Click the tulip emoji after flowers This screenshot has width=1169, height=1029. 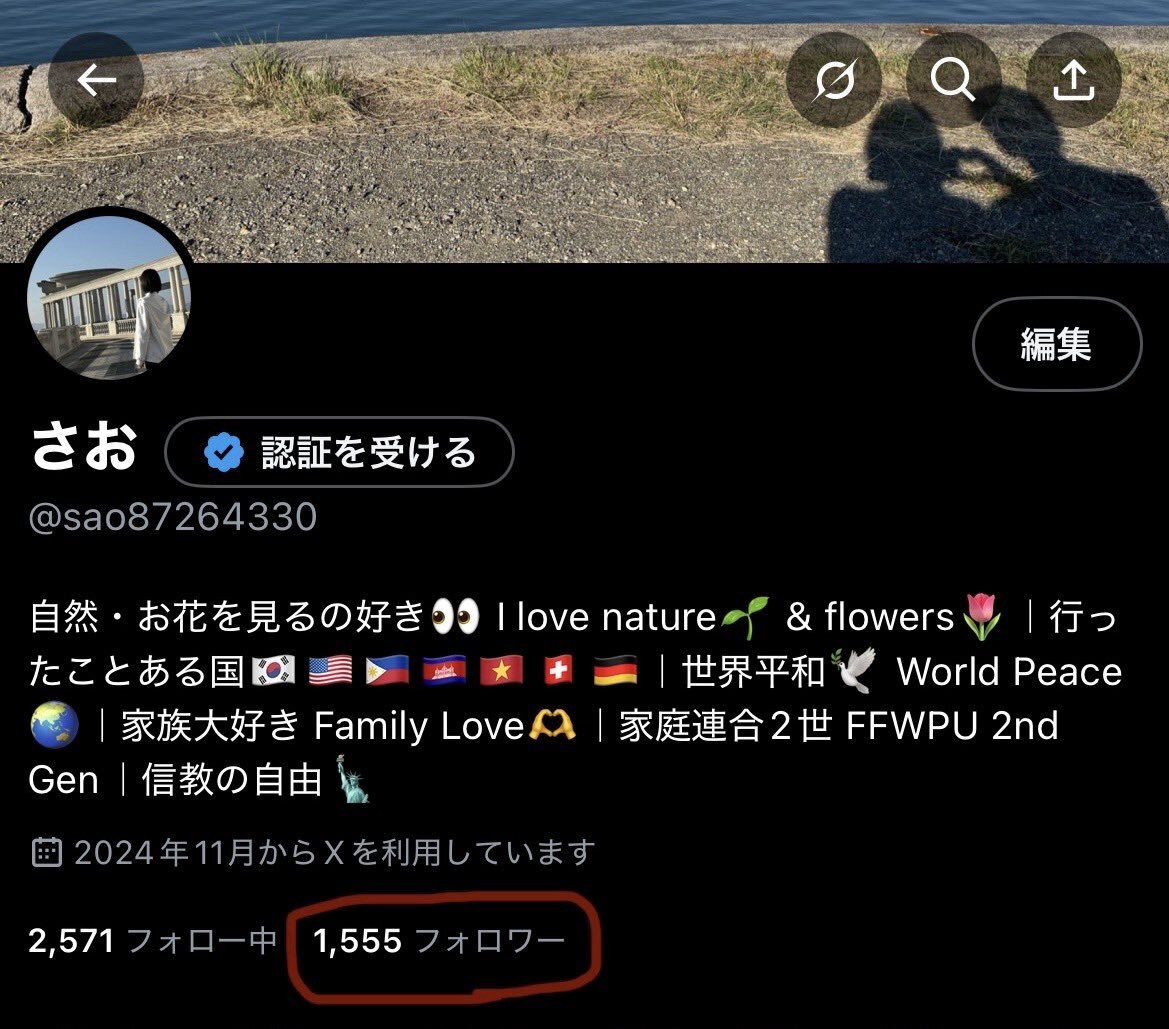pos(982,617)
